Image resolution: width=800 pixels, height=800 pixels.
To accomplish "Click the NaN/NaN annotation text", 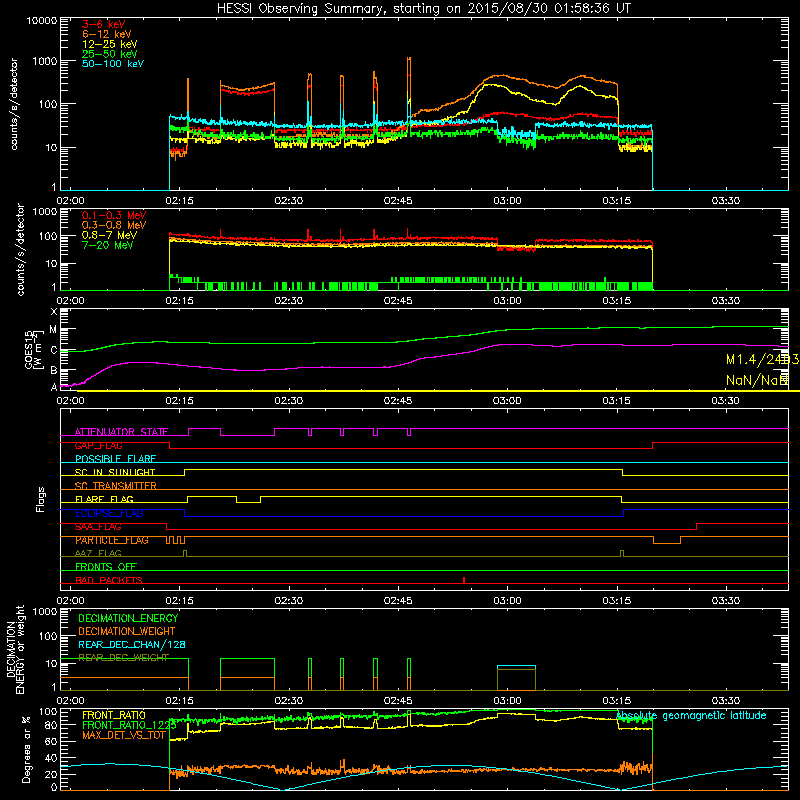I will click(757, 380).
